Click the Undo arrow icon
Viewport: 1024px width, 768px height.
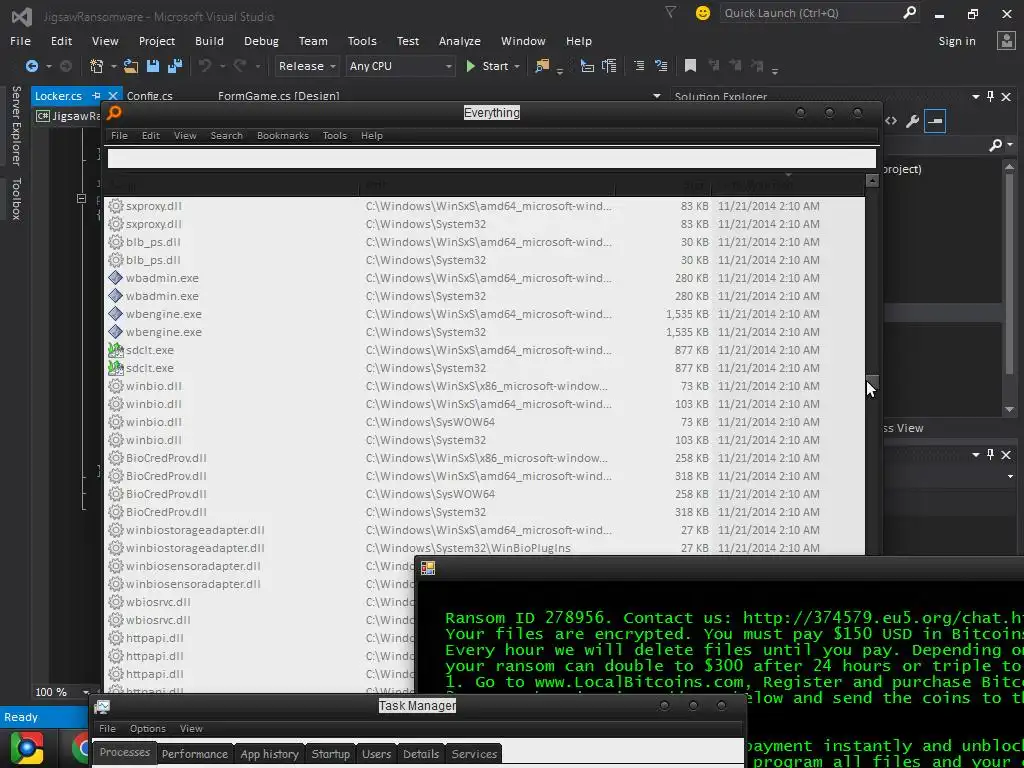coord(205,66)
